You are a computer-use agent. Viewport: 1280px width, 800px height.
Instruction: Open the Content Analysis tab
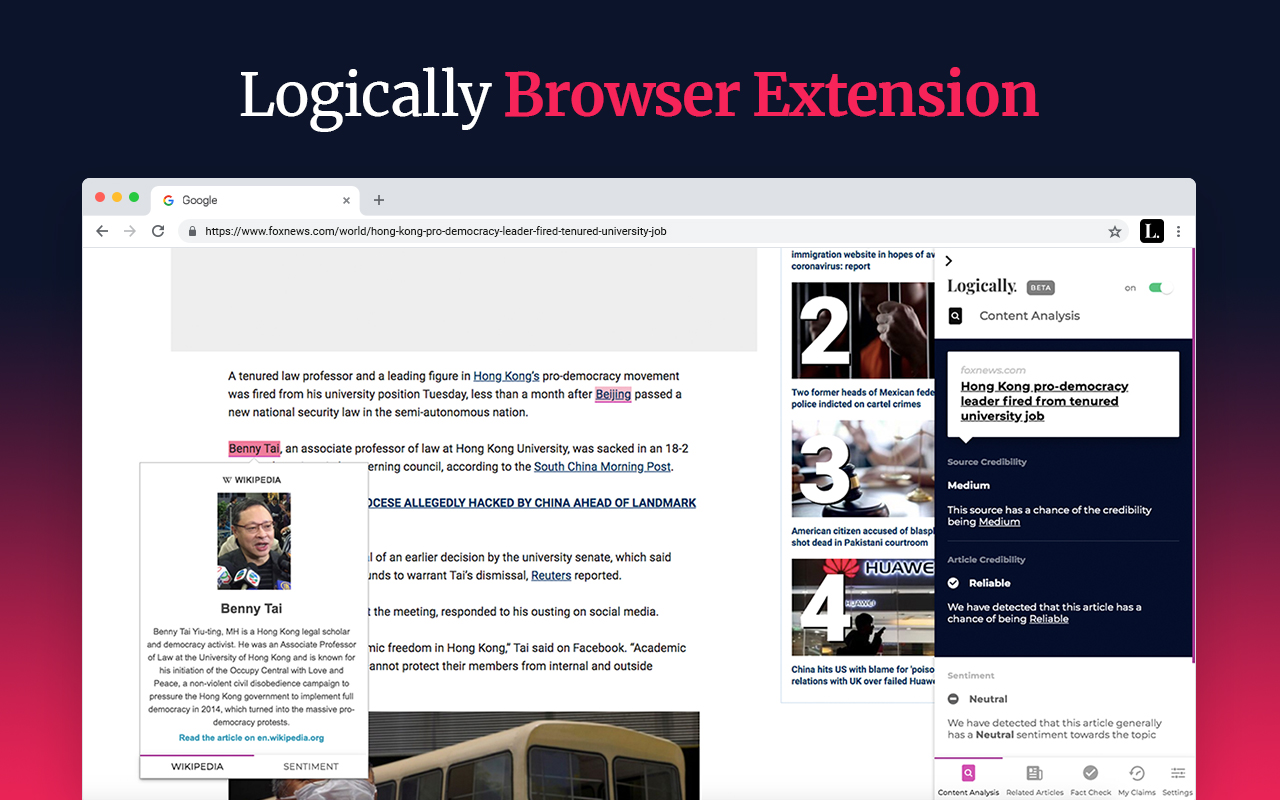[968, 779]
